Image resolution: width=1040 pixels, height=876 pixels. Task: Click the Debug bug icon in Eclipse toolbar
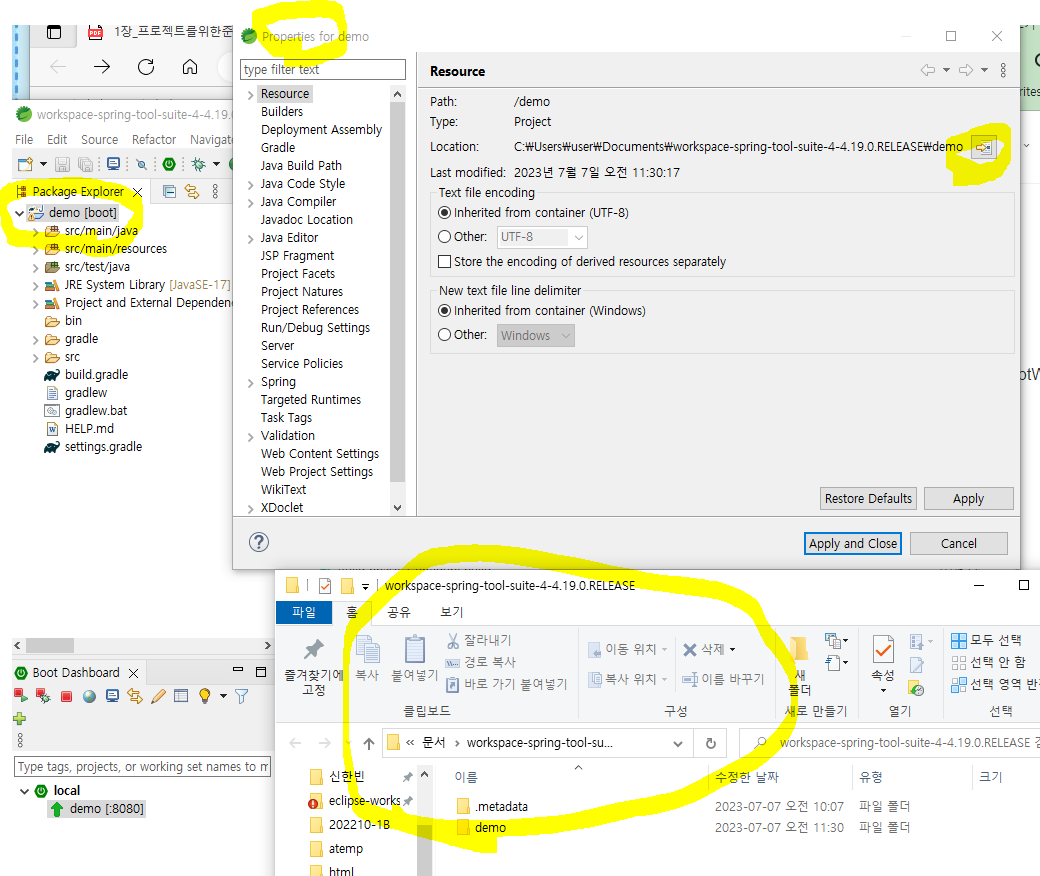point(198,164)
